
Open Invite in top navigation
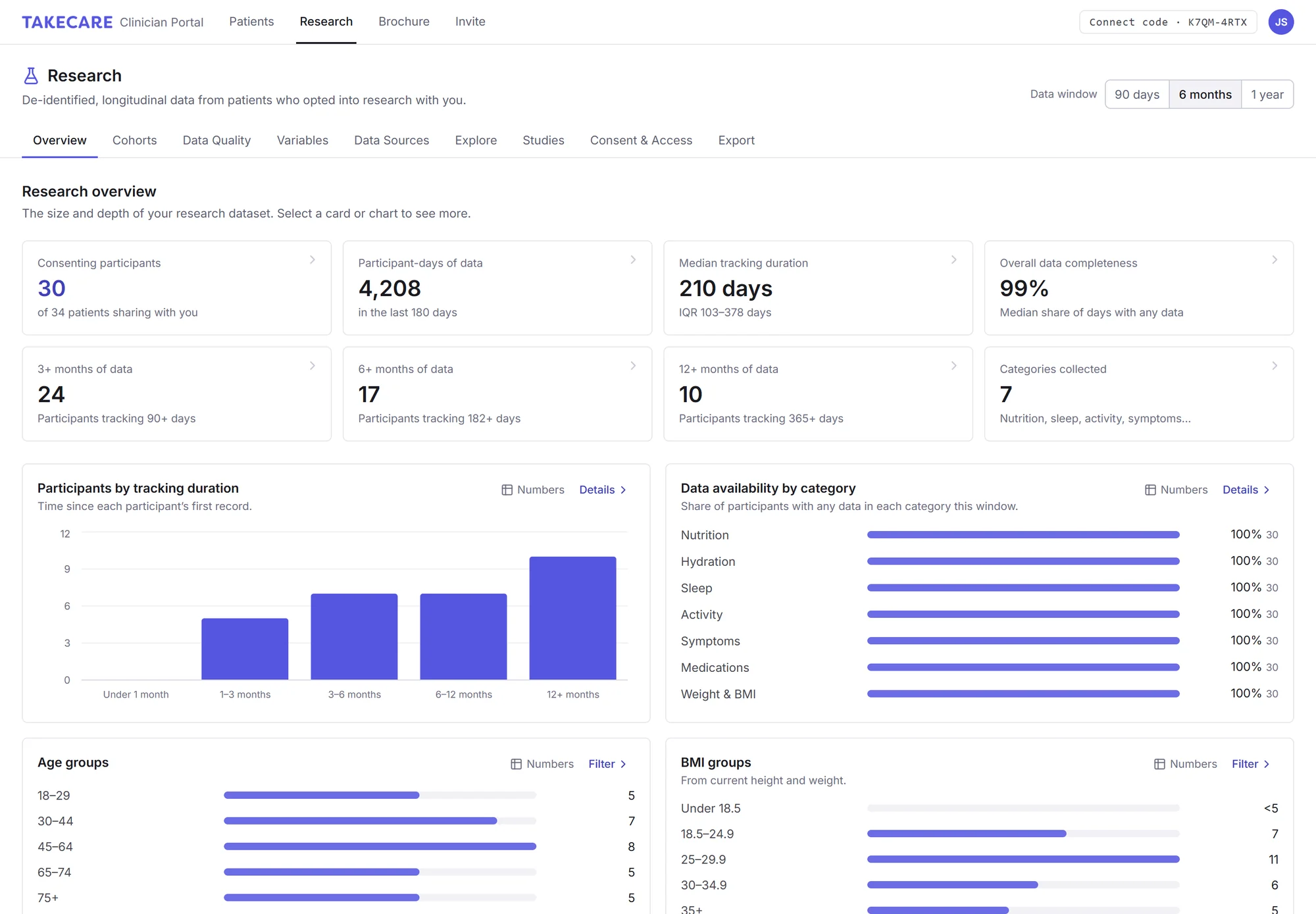pyautogui.click(x=470, y=22)
